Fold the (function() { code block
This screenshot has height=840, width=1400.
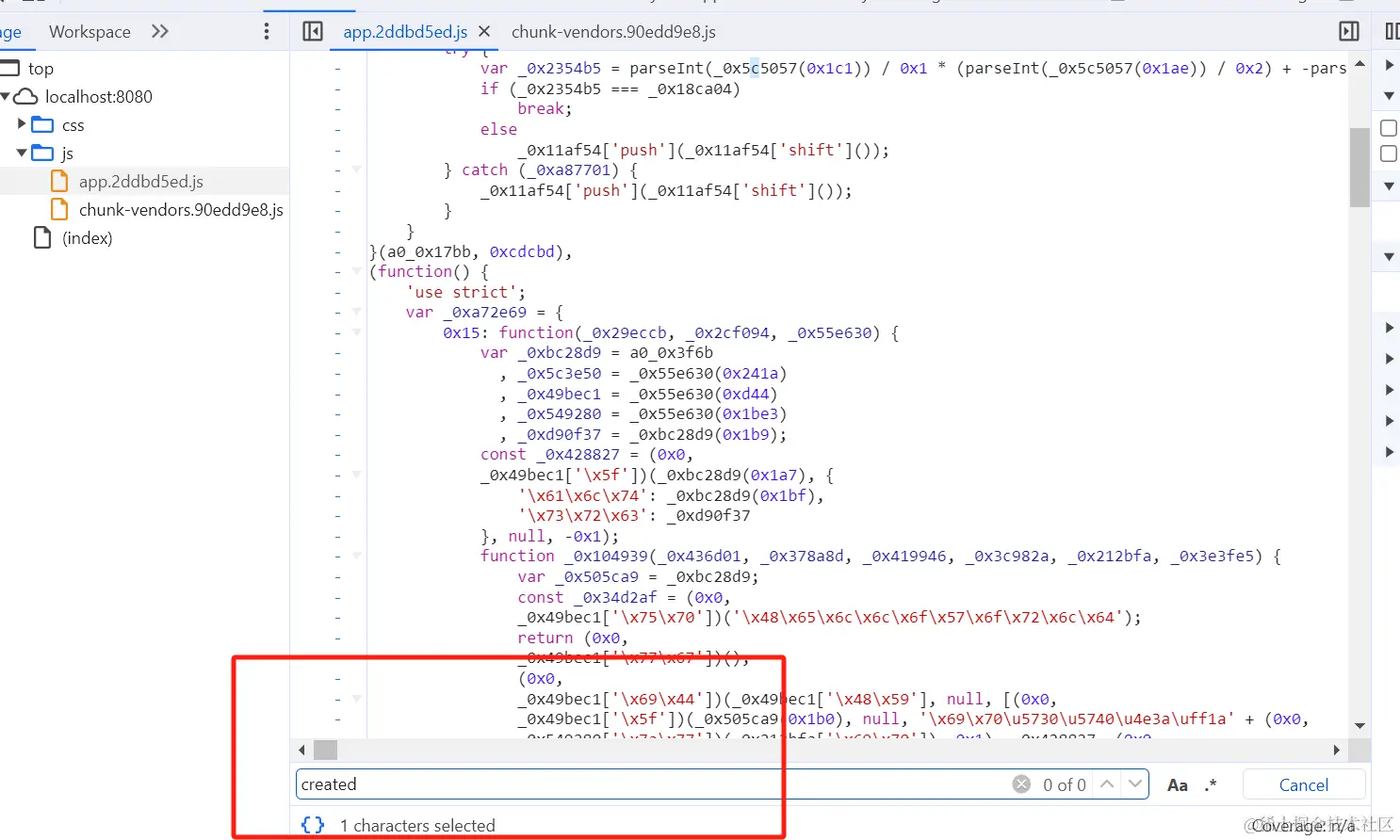click(x=357, y=271)
